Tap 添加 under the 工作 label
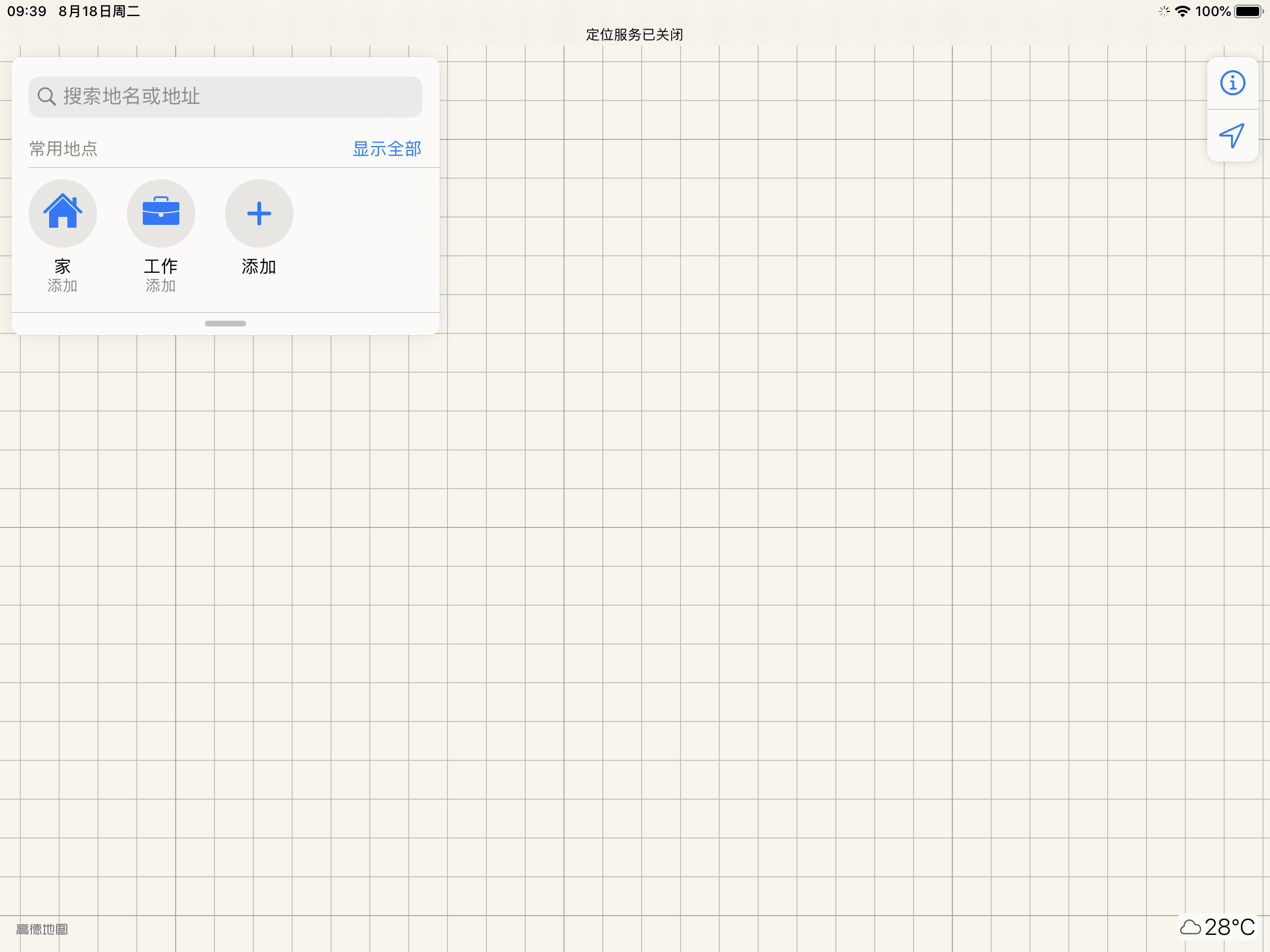 [x=161, y=286]
